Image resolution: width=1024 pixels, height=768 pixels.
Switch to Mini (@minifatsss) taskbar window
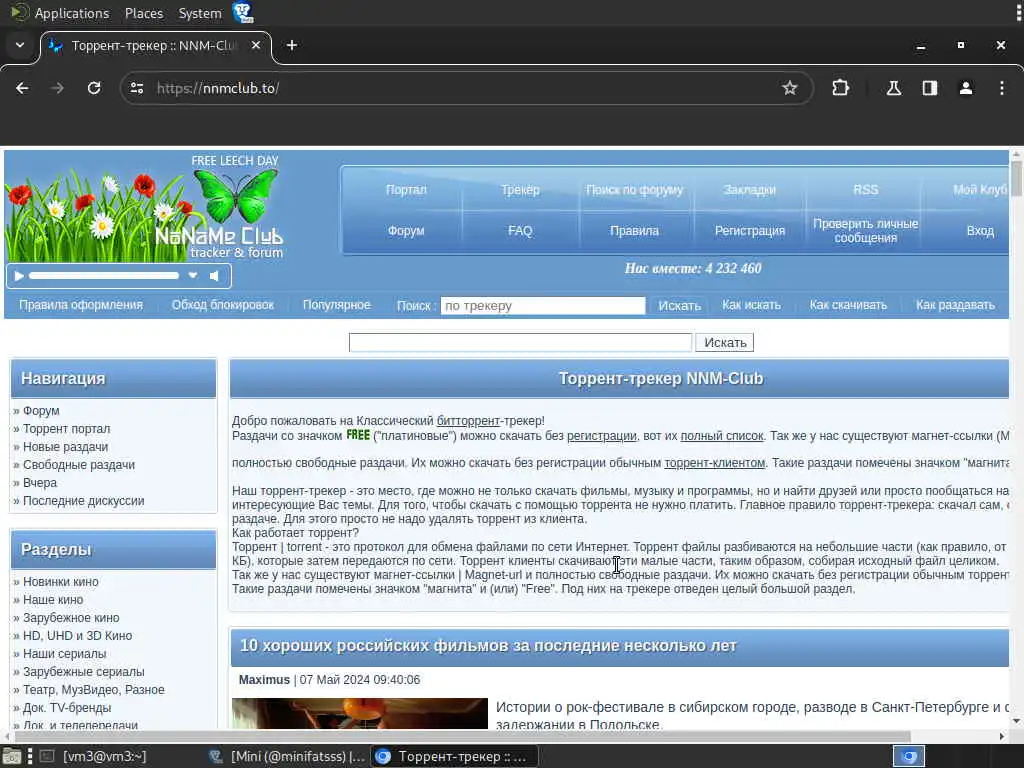tap(287, 756)
